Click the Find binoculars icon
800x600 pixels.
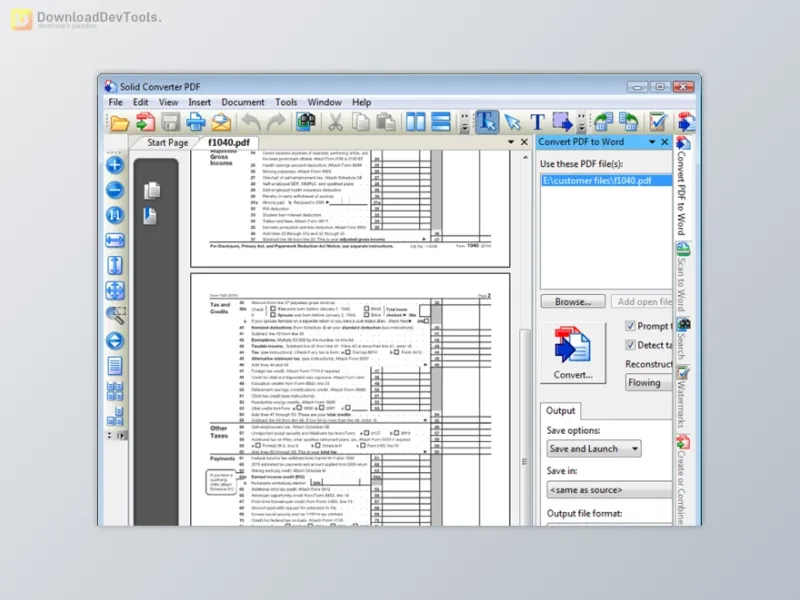(306, 122)
